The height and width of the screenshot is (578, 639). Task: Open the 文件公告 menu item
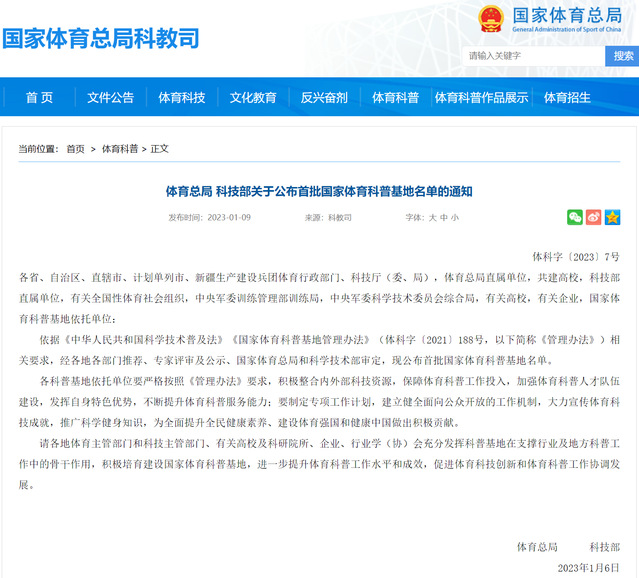pyautogui.click(x=110, y=97)
